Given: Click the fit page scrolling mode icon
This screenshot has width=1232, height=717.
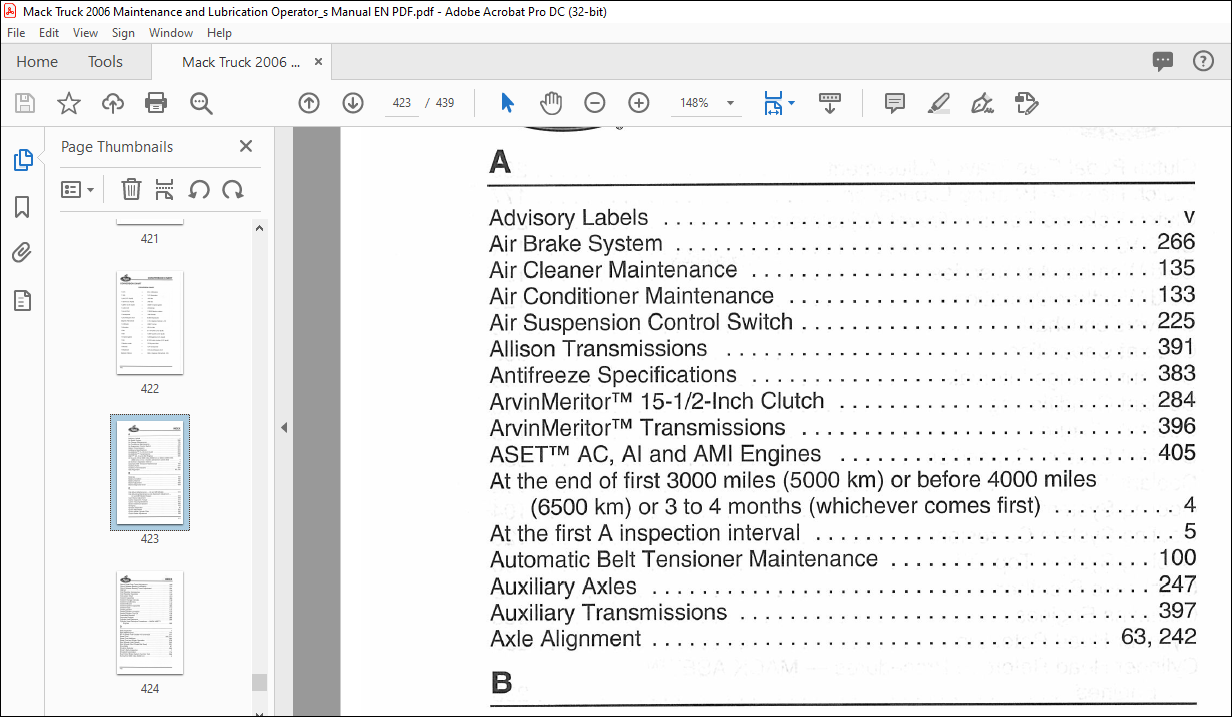Looking at the screenshot, I should coord(773,103).
